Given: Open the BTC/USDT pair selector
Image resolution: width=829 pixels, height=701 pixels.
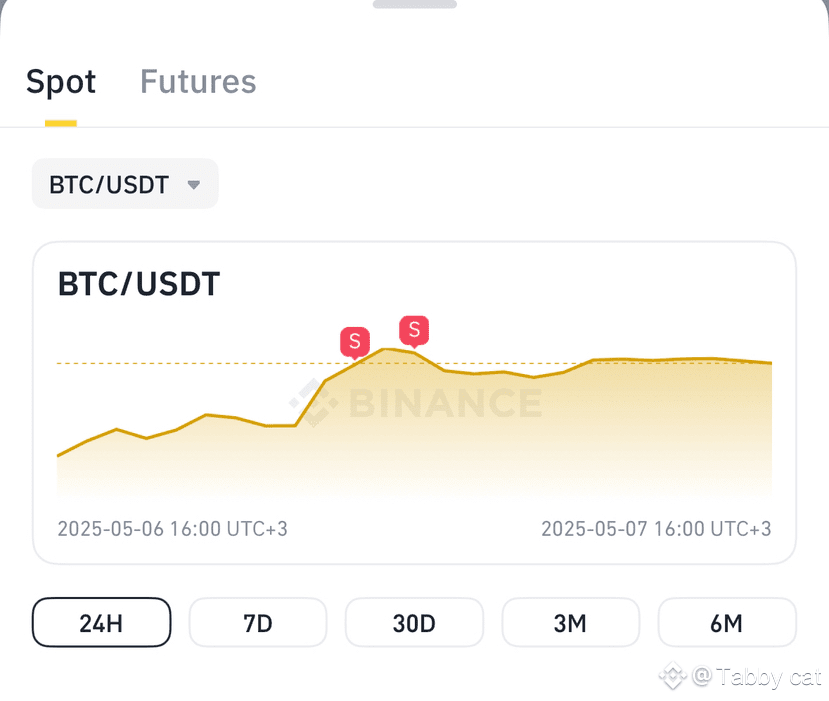Looking at the screenshot, I should (x=125, y=184).
